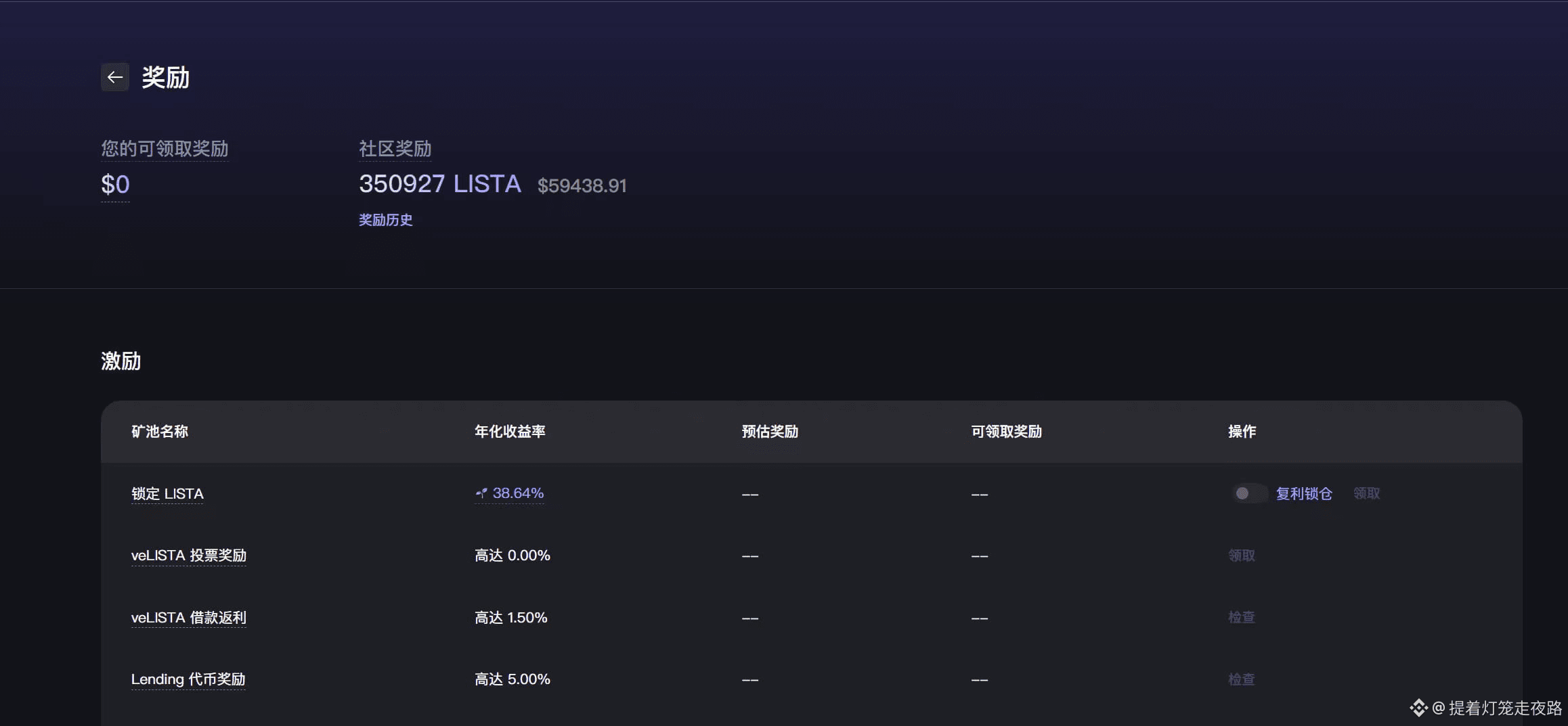
Task: Click the veLISTA 投票奖励 pool name
Action: pyautogui.click(x=189, y=555)
